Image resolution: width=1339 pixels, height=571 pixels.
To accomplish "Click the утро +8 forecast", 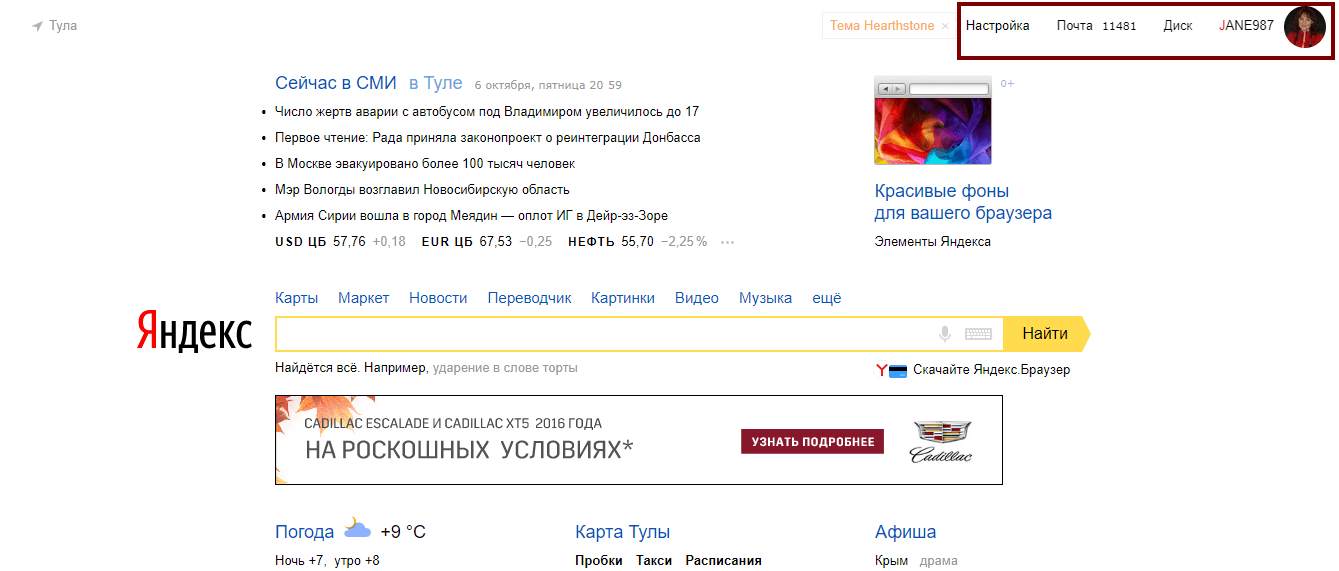I will tap(357, 561).
